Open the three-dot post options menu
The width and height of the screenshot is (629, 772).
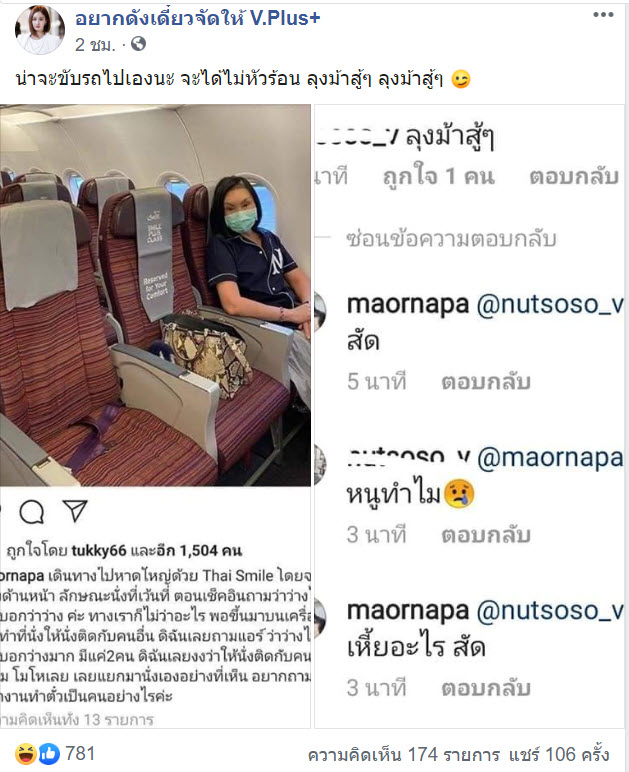click(603, 15)
